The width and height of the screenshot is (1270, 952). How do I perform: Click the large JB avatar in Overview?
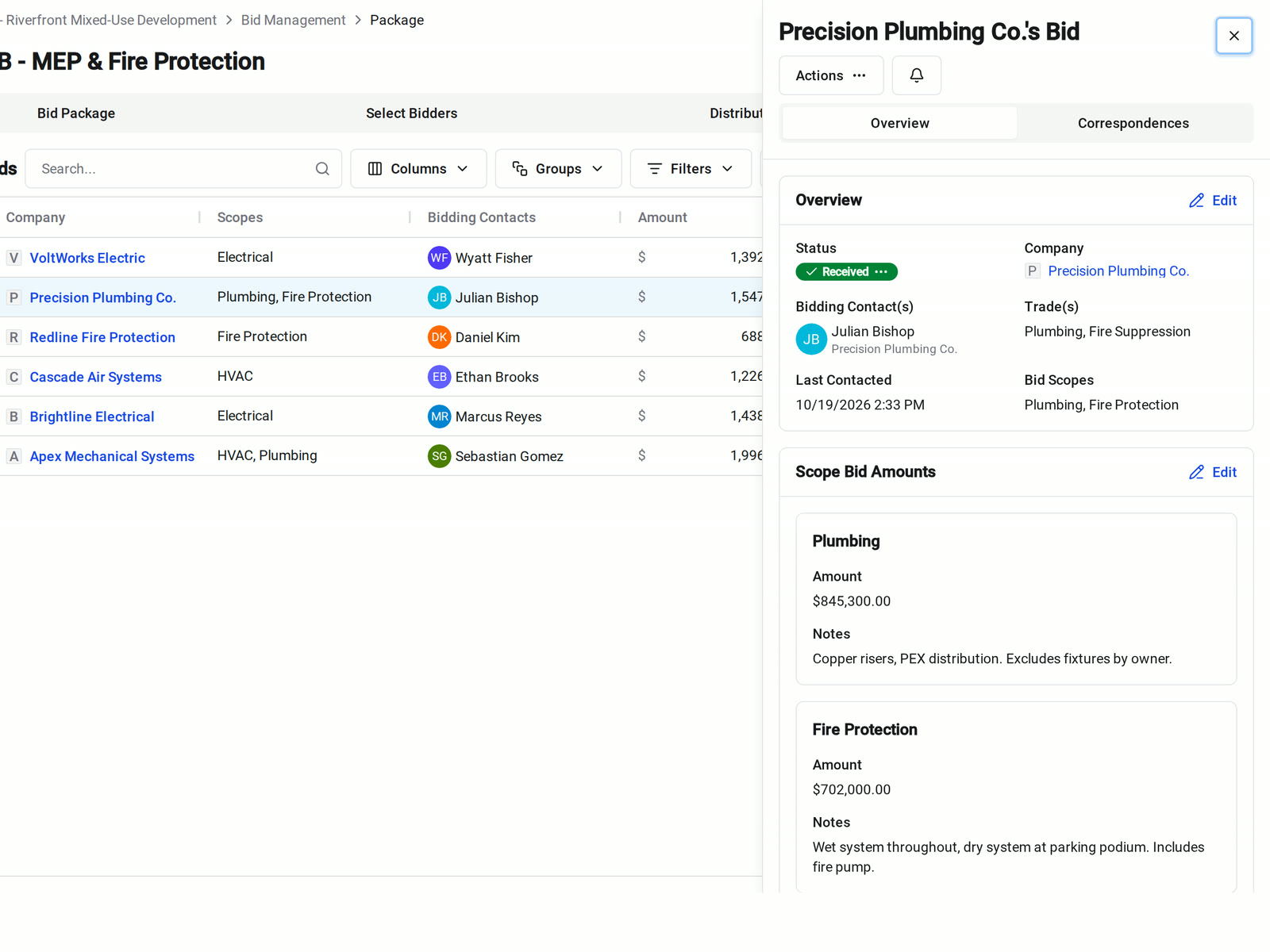[x=811, y=340]
